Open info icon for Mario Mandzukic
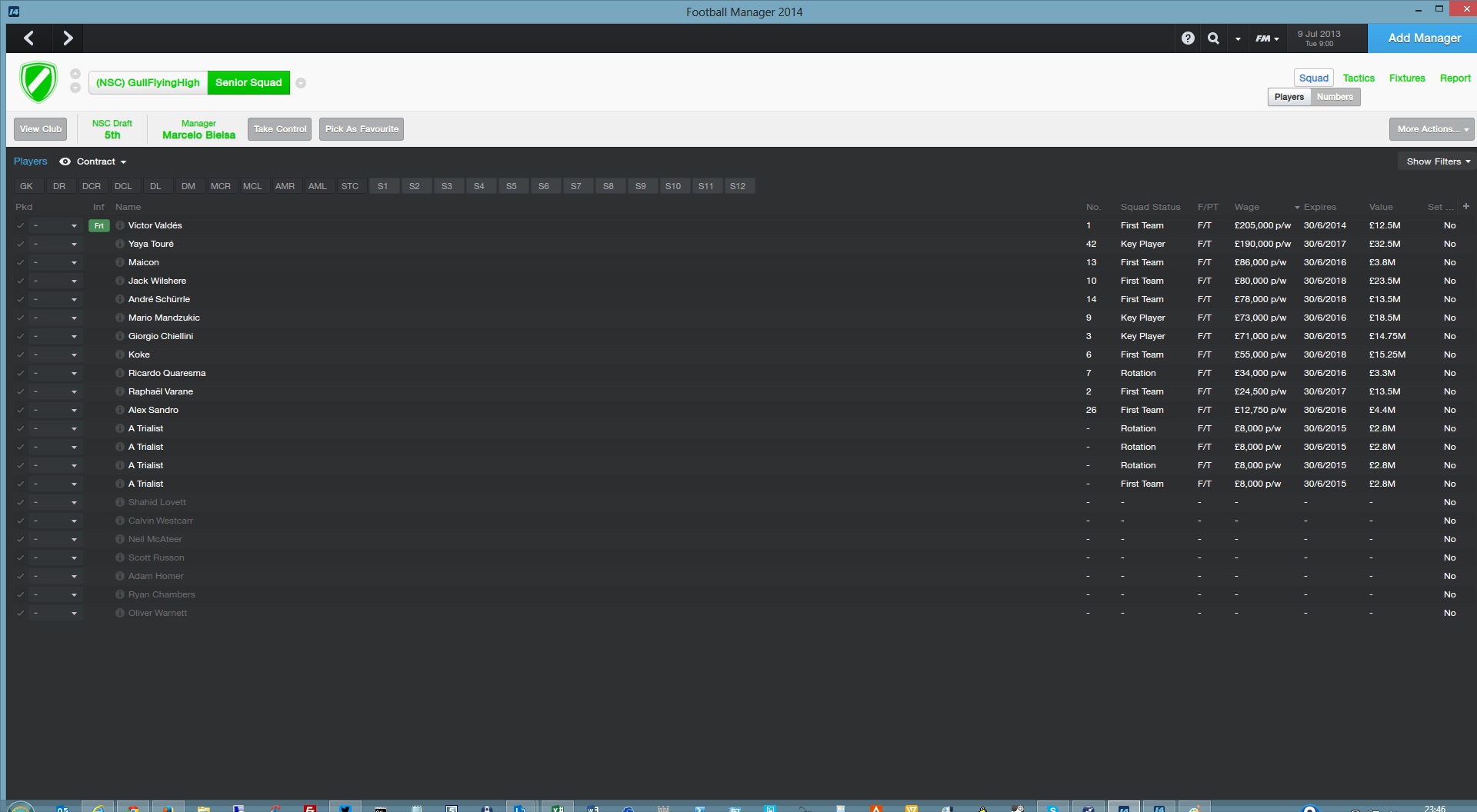The height and width of the screenshot is (812, 1477). tap(120, 318)
